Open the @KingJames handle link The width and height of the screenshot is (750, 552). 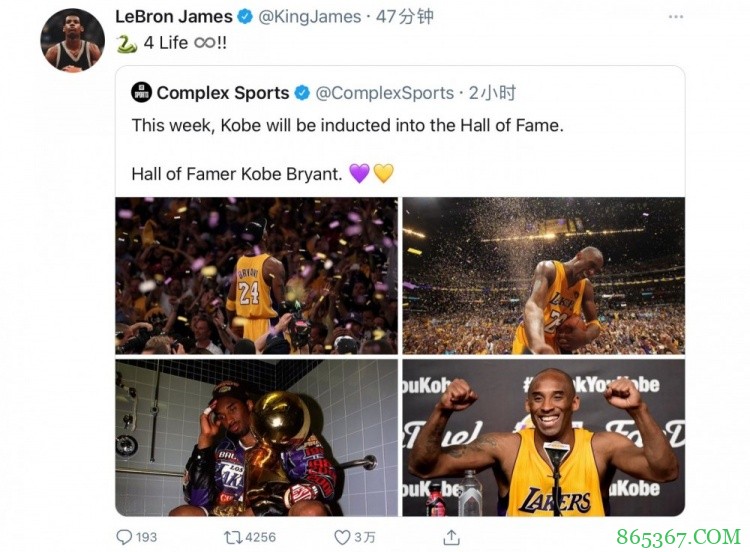pos(310,16)
